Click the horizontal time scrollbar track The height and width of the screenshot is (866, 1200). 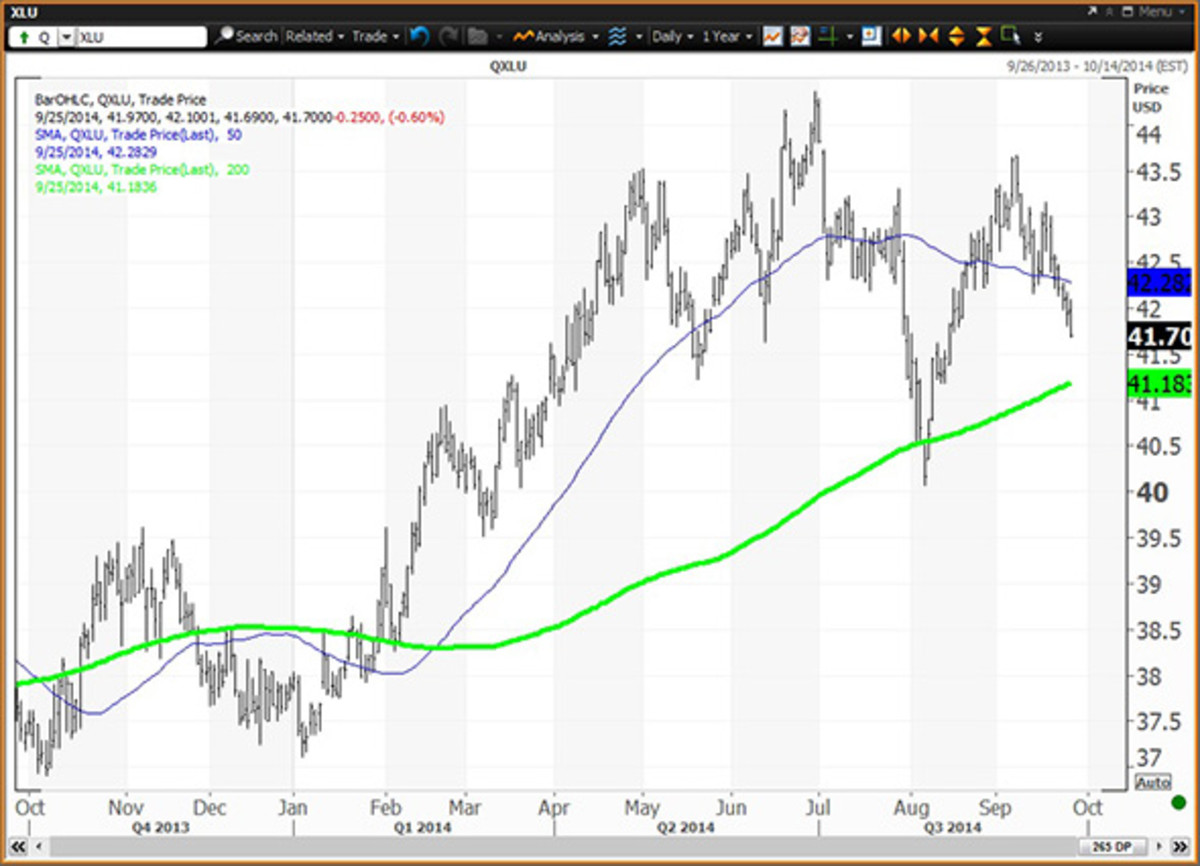coord(600,847)
